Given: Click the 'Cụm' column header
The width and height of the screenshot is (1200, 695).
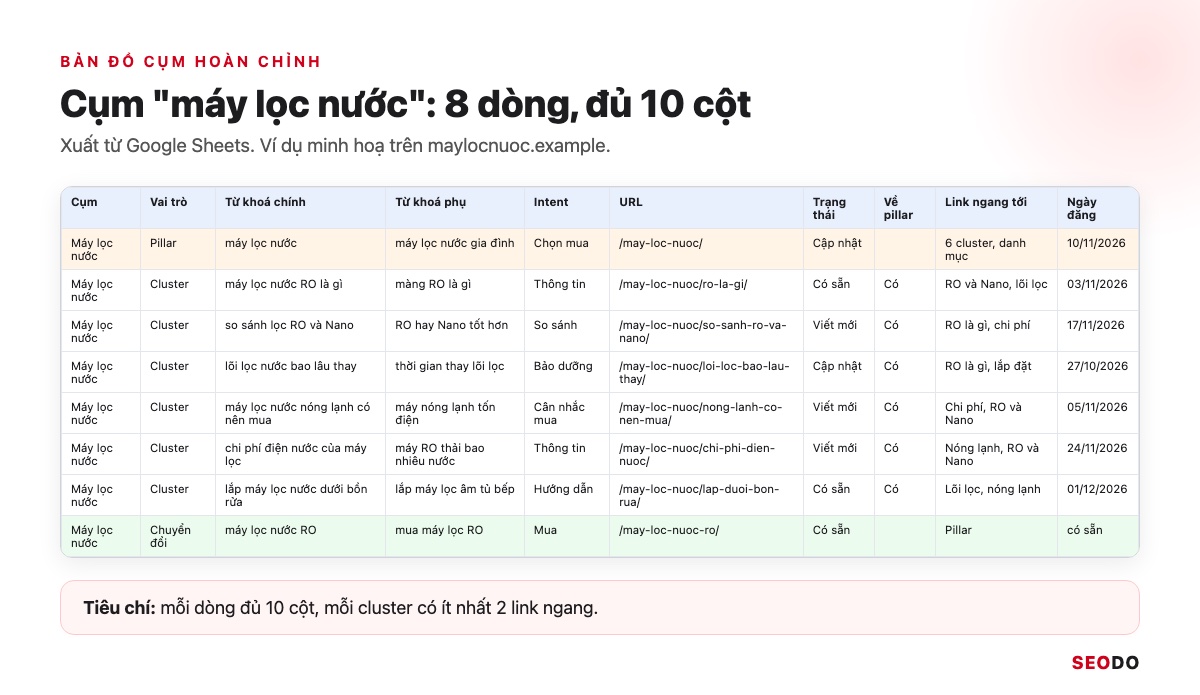Looking at the screenshot, I should [x=100, y=208].
